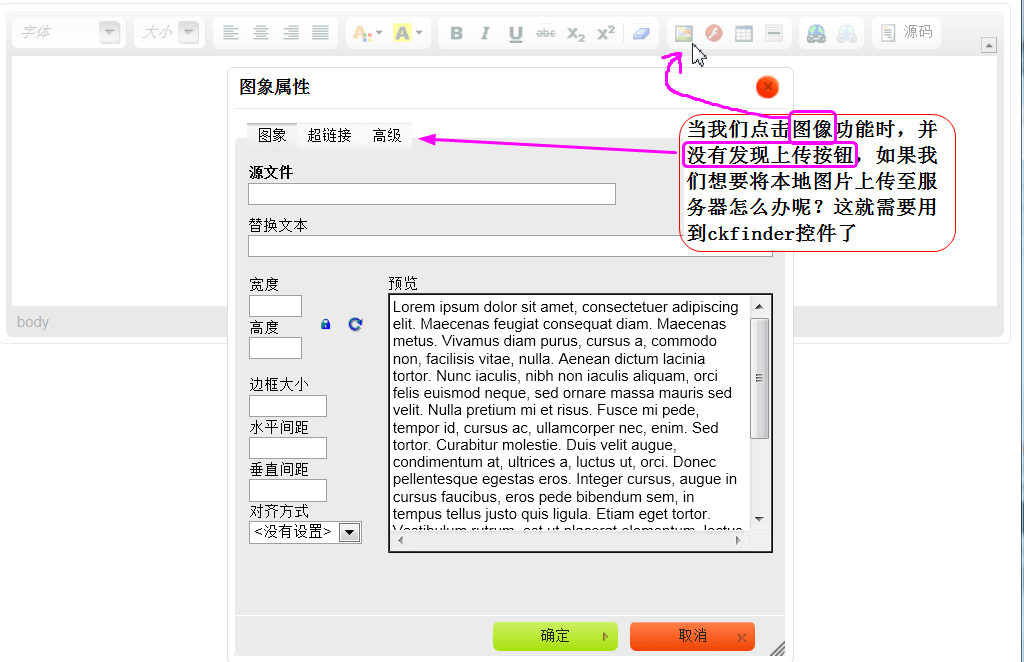This screenshot has height=662, width=1024.
Task: Click the unlink icon
Action: click(846, 33)
